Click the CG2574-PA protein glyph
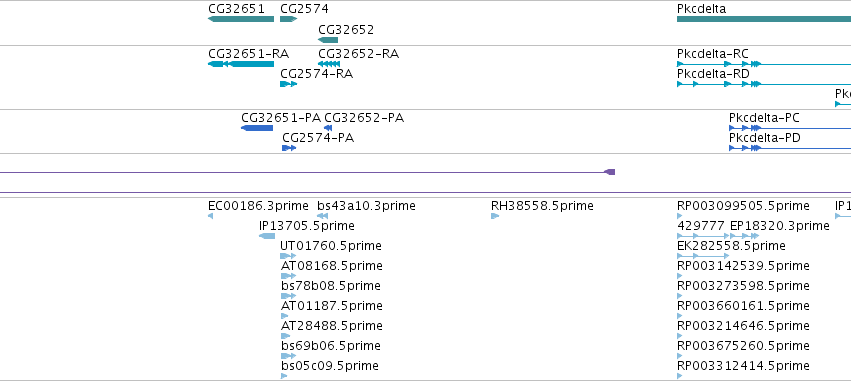 click(x=289, y=148)
